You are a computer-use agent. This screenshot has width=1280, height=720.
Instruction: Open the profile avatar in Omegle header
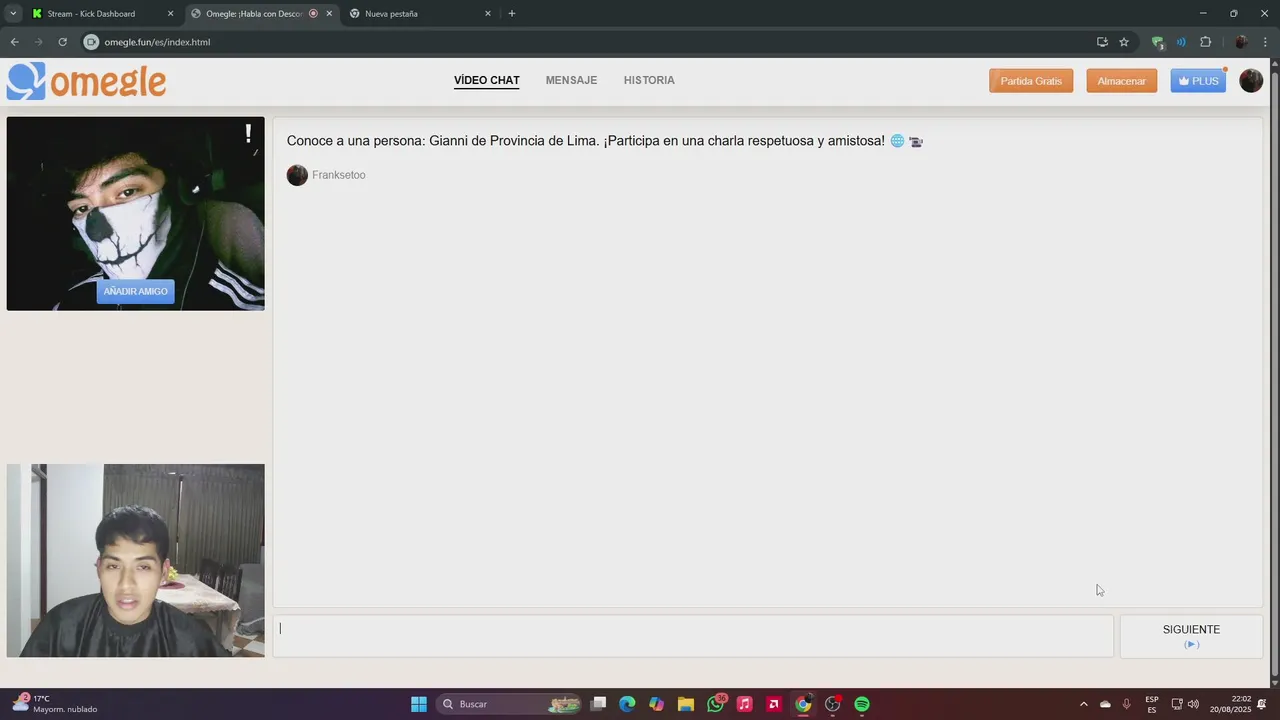pyautogui.click(x=1251, y=81)
